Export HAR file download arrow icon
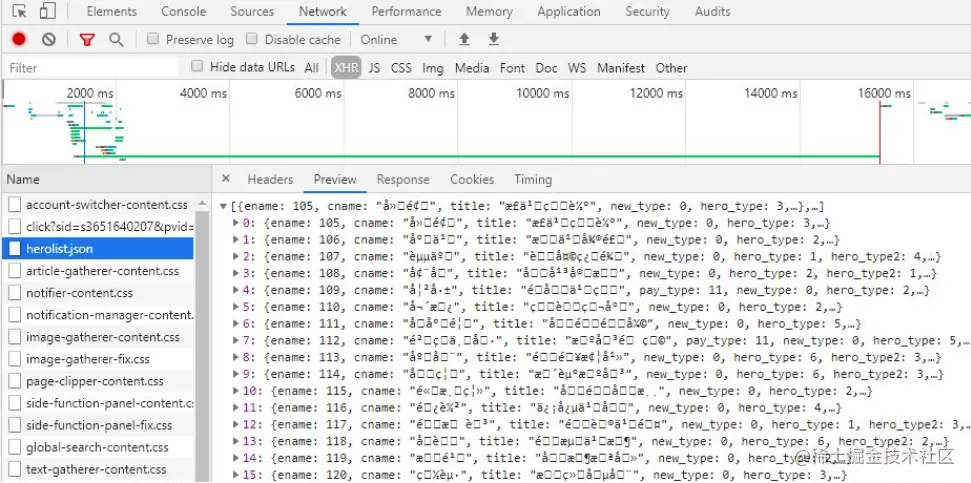 tap(494, 39)
